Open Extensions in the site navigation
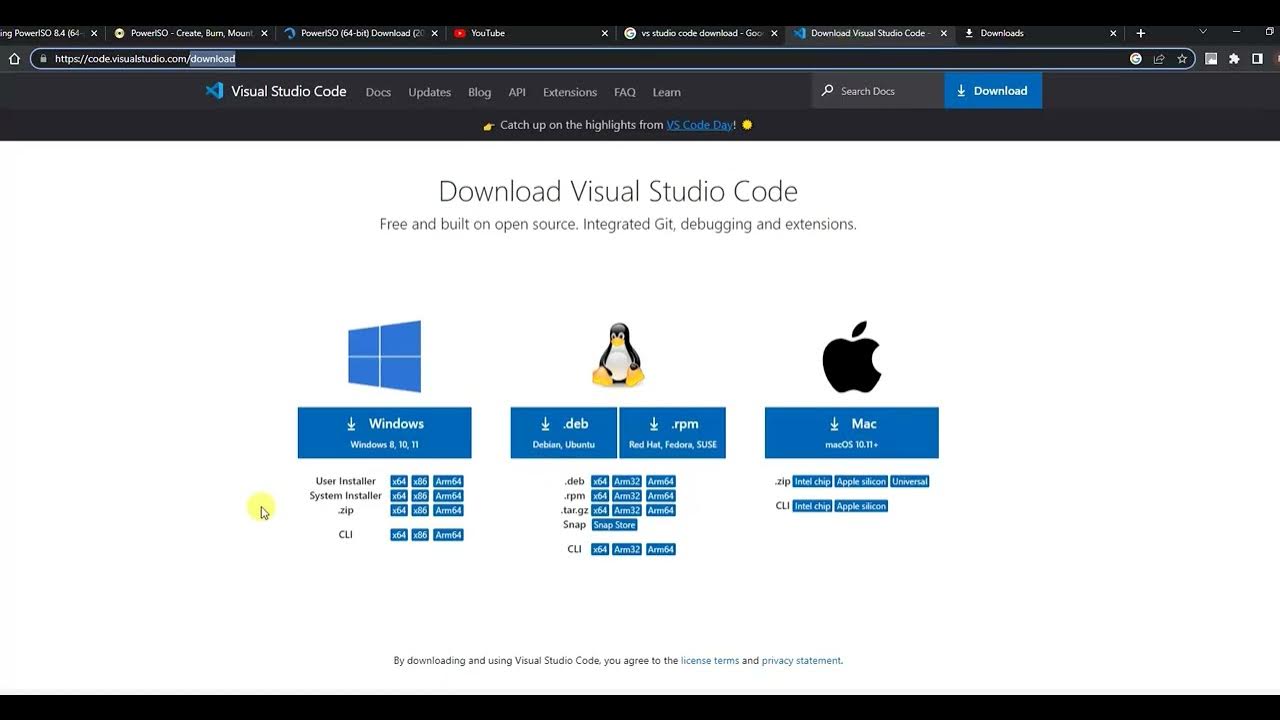The width and height of the screenshot is (1280, 720). [570, 92]
